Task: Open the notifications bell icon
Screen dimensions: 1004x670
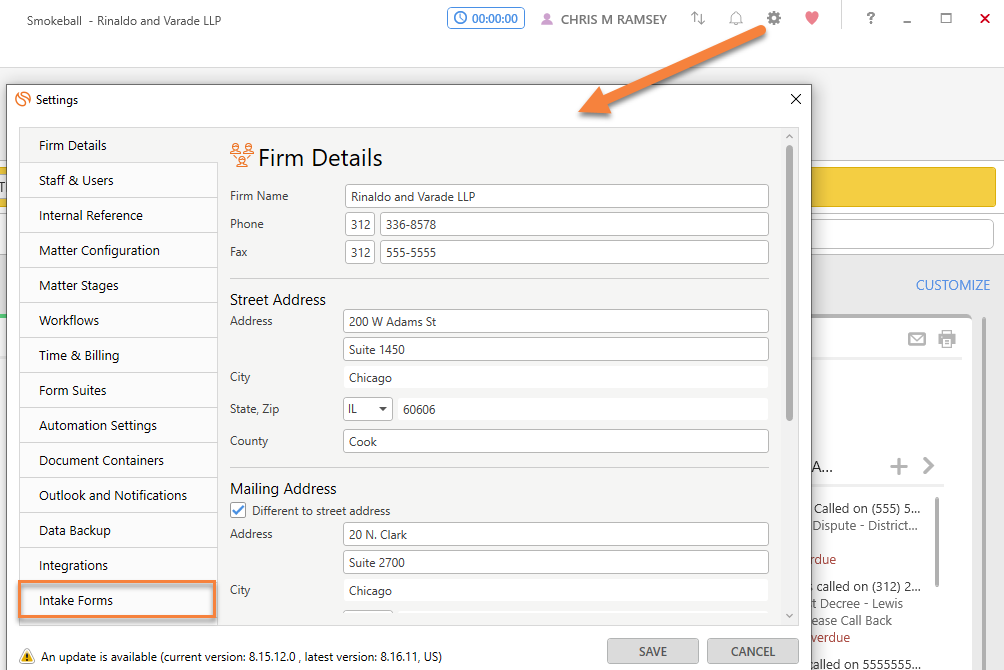Action: tap(736, 18)
